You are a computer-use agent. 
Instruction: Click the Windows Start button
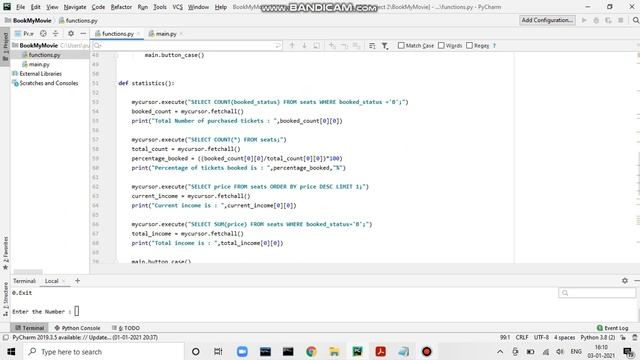(x=11, y=351)
